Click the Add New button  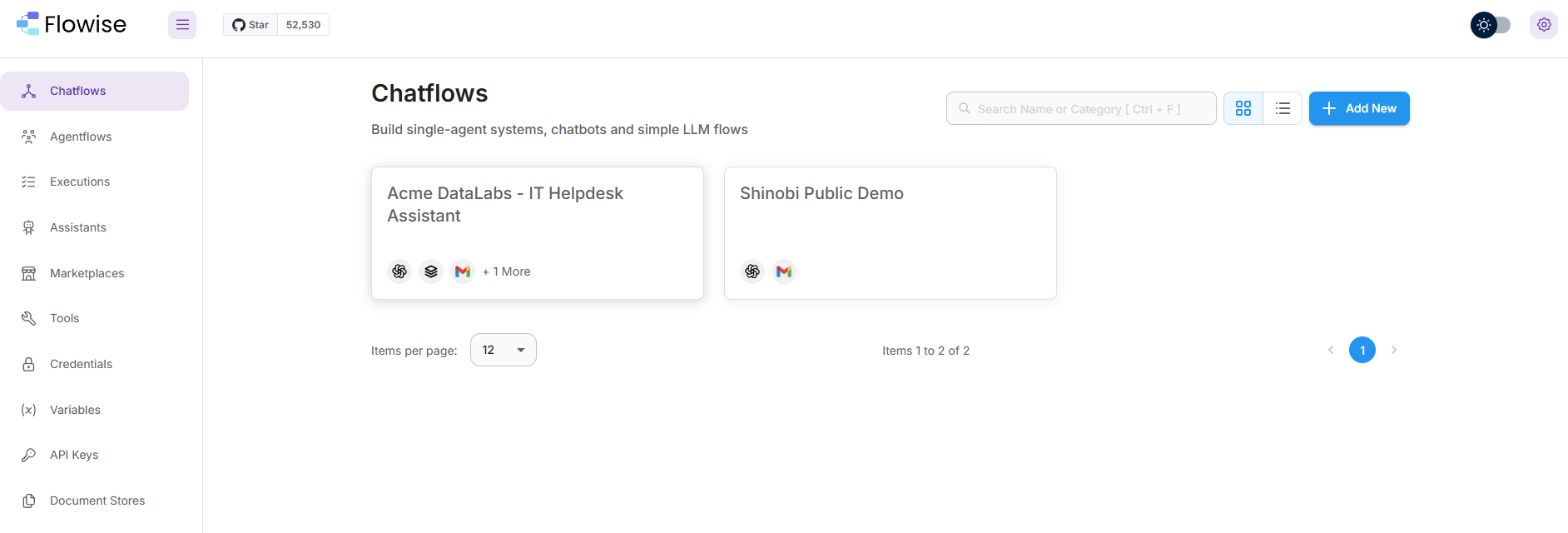pyautogui.click(x=1359, y=108)
